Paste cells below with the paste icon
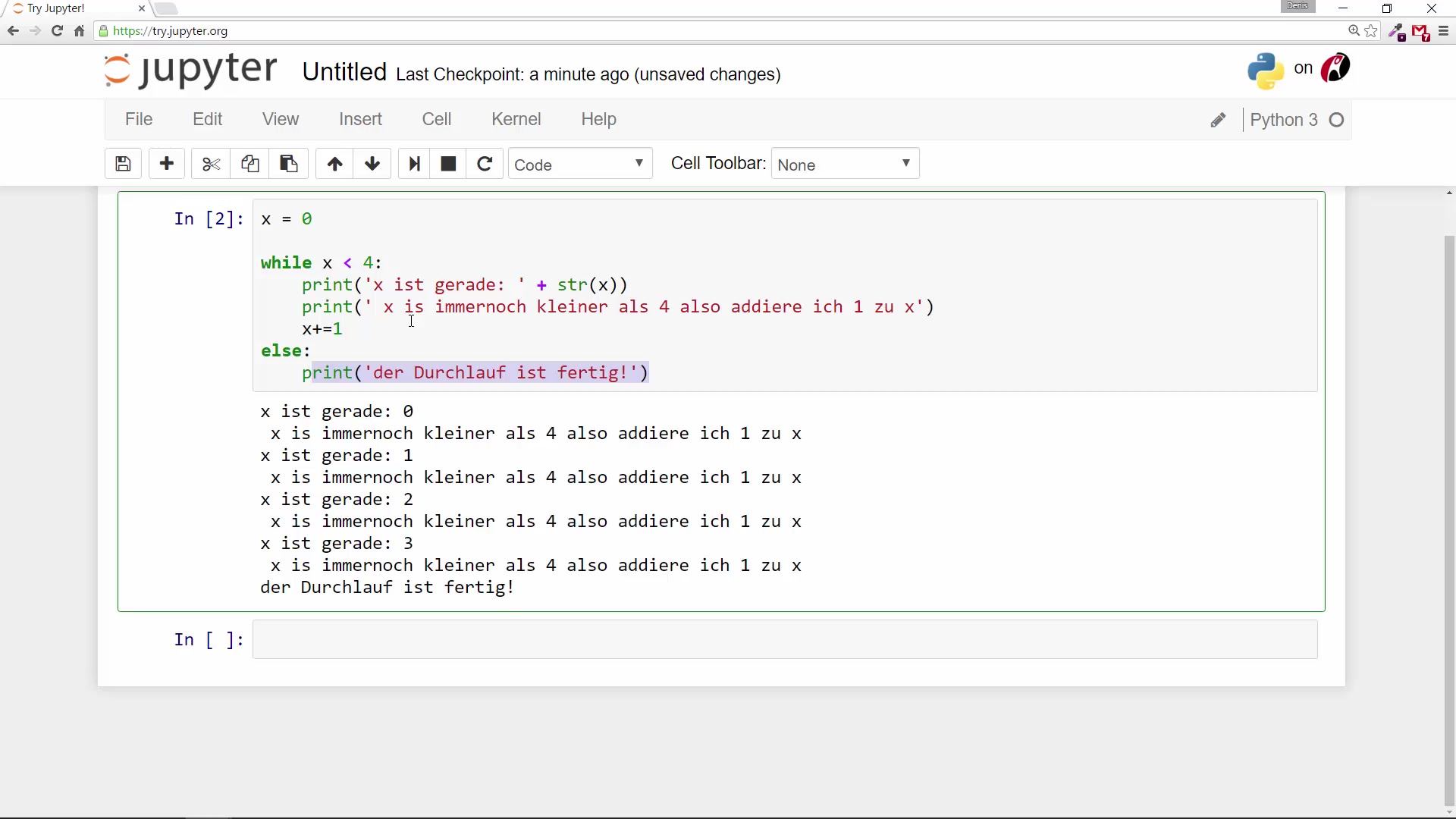This screenshot has width=1456, height=819. [x=289, y=164]
